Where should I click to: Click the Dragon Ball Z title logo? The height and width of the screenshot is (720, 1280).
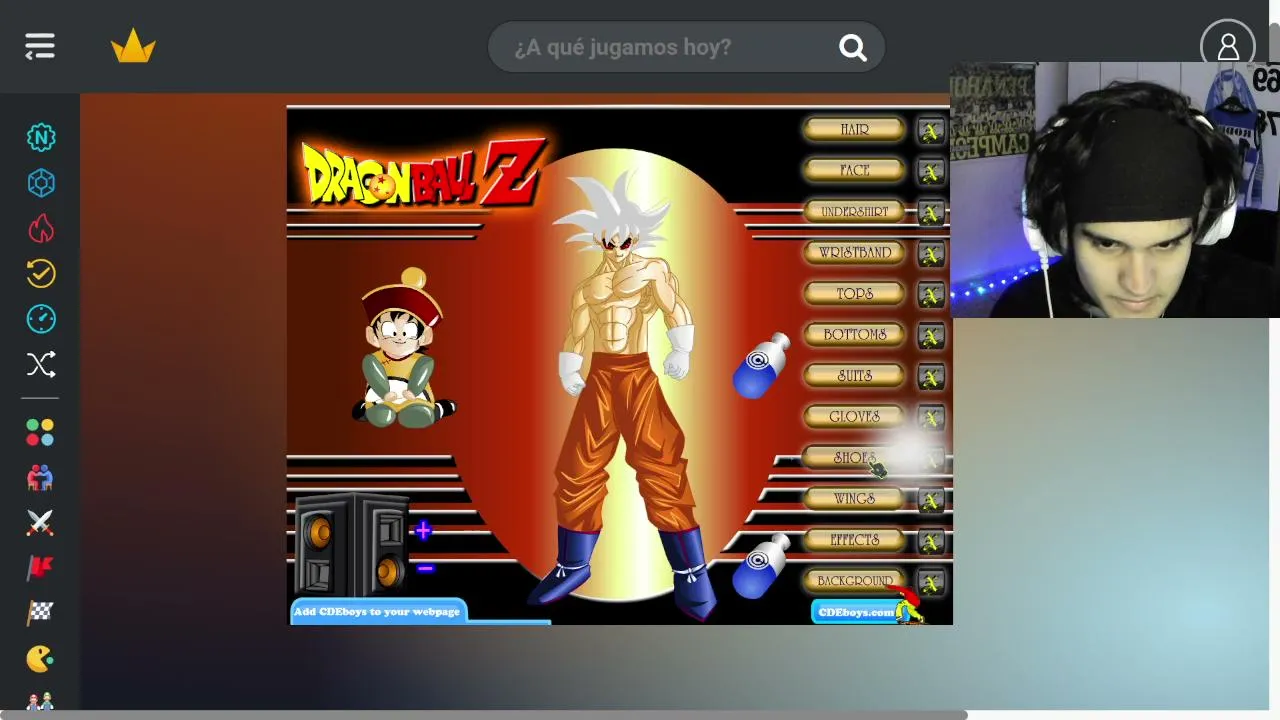point(423,172)
